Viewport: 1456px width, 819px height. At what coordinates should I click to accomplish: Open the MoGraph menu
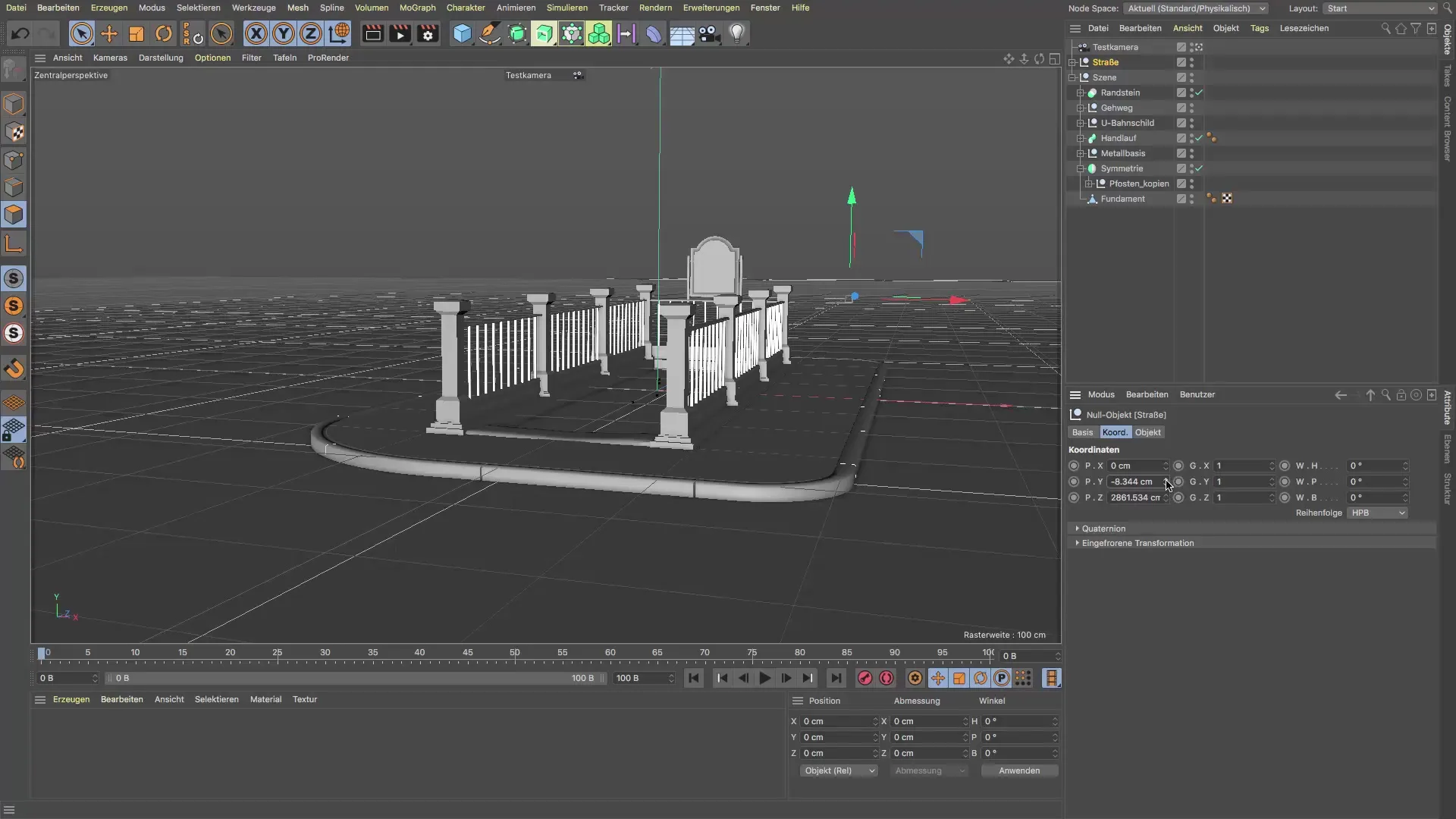417,8
